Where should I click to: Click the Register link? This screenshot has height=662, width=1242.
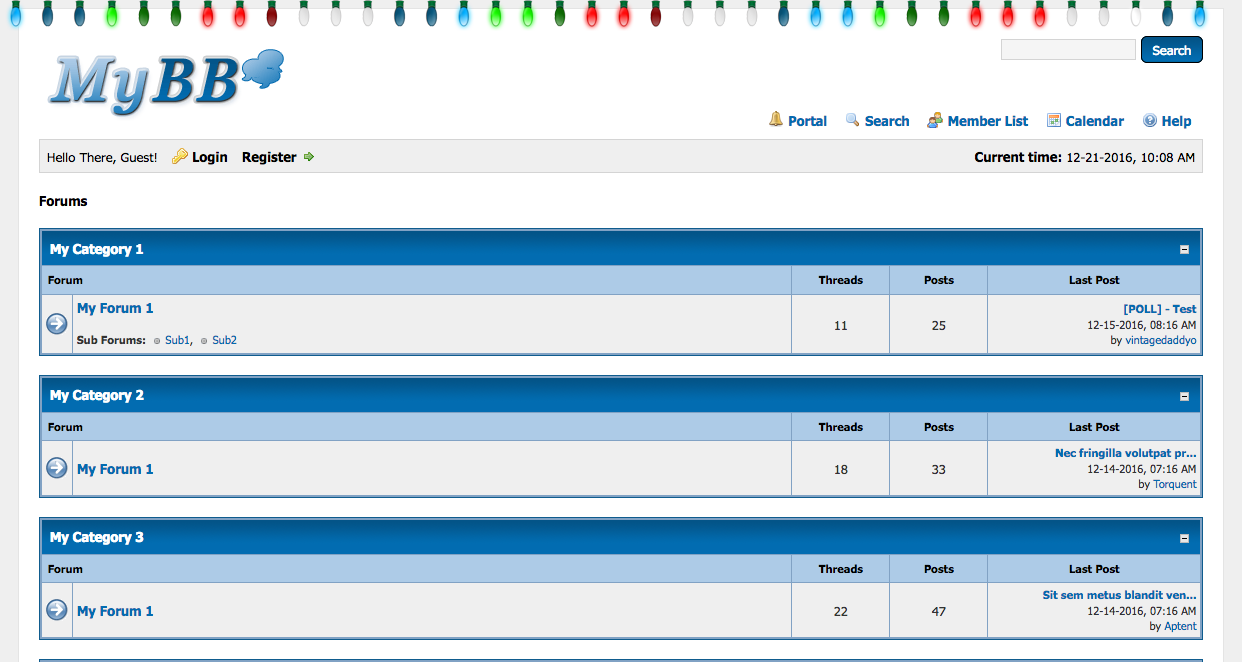coord(269,157)
